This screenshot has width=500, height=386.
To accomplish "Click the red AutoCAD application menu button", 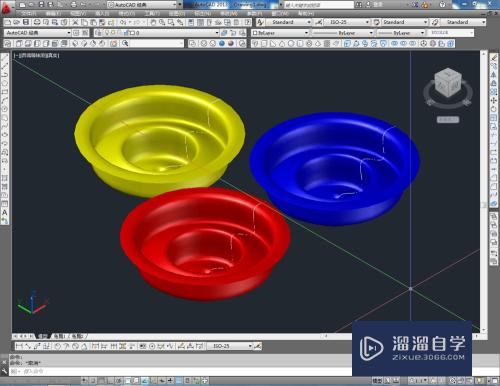I will (6, 7).
